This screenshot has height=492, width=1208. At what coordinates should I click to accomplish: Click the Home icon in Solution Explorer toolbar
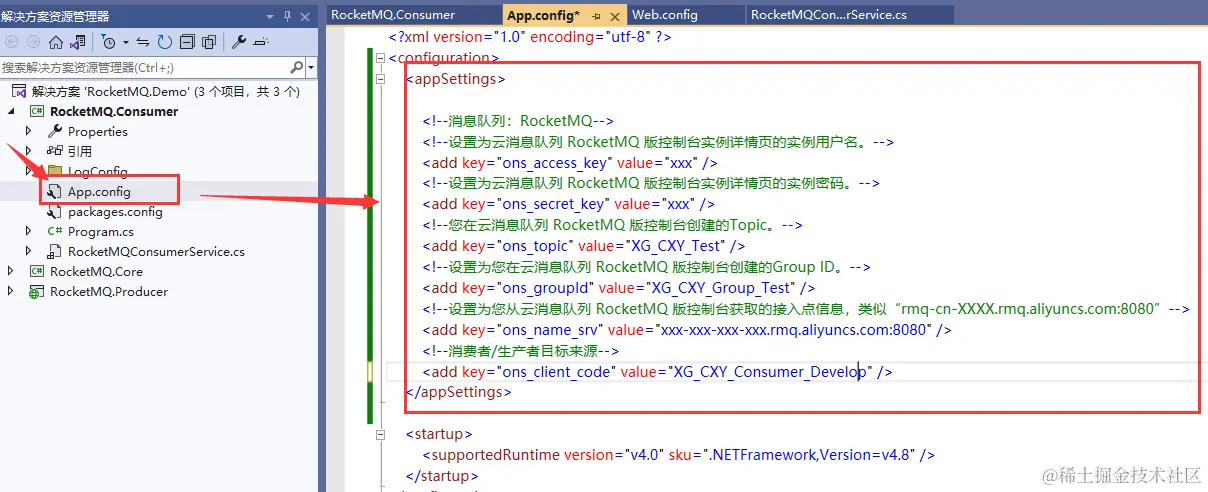pyautogui.click(x=56, y=42)
